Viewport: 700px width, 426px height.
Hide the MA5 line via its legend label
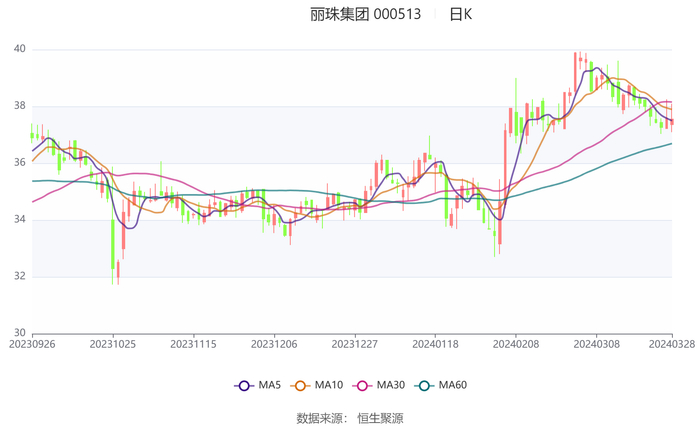[x=270, y=385]
